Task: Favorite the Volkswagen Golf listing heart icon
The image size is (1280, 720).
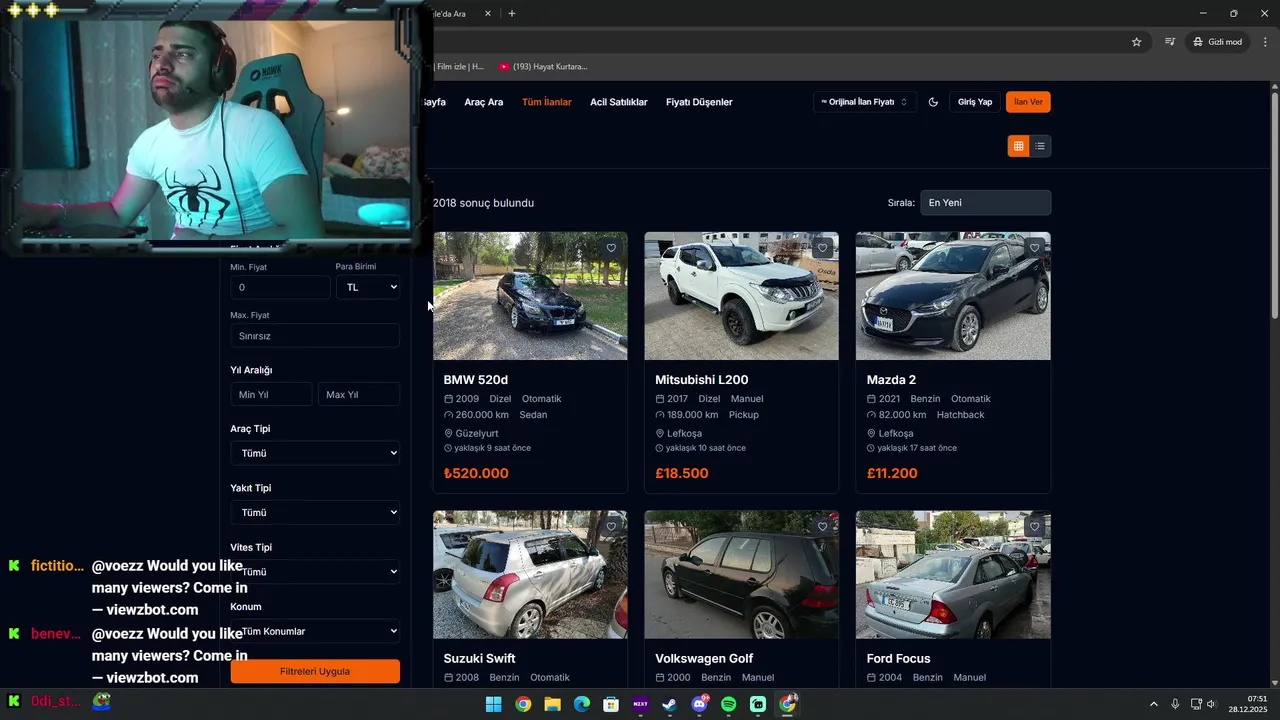Action: click(823, 527)
